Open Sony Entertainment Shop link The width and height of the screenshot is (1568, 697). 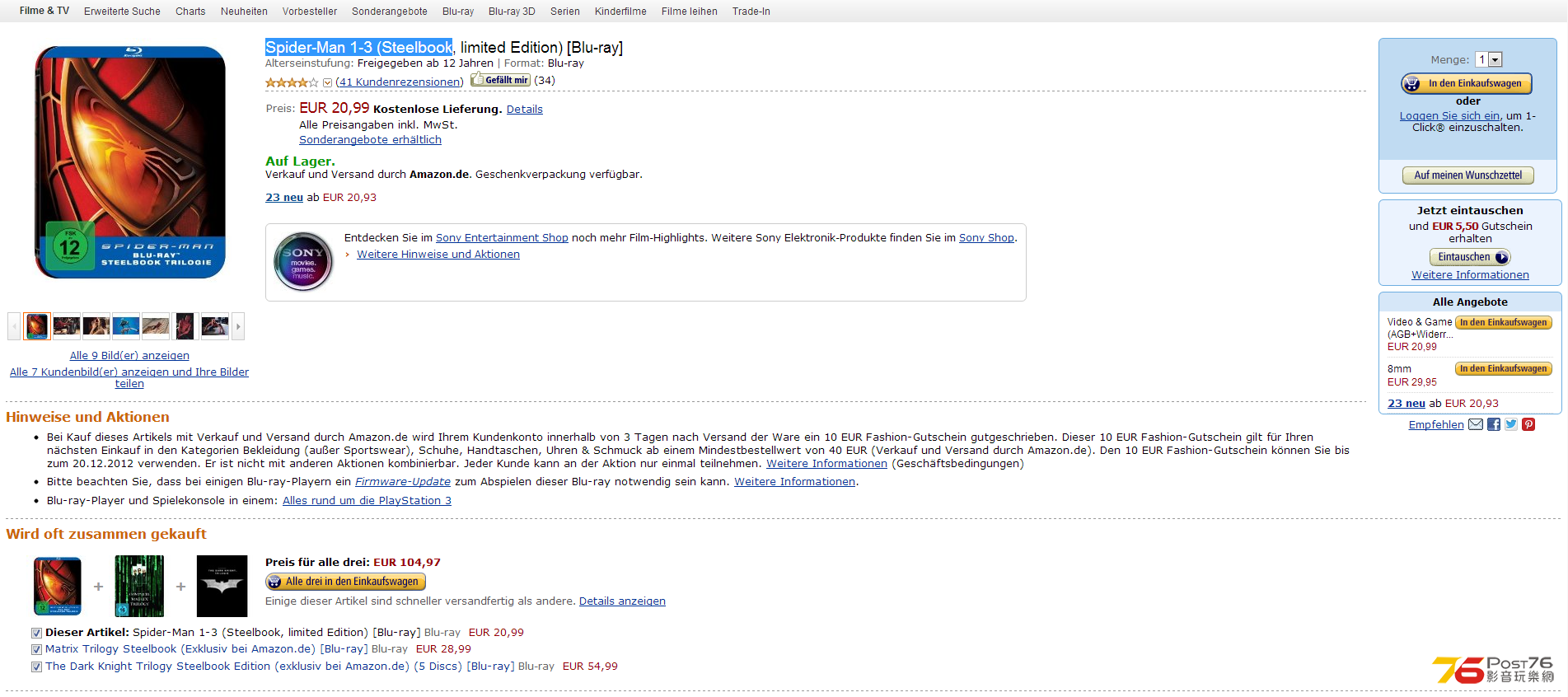coord(502,238)
